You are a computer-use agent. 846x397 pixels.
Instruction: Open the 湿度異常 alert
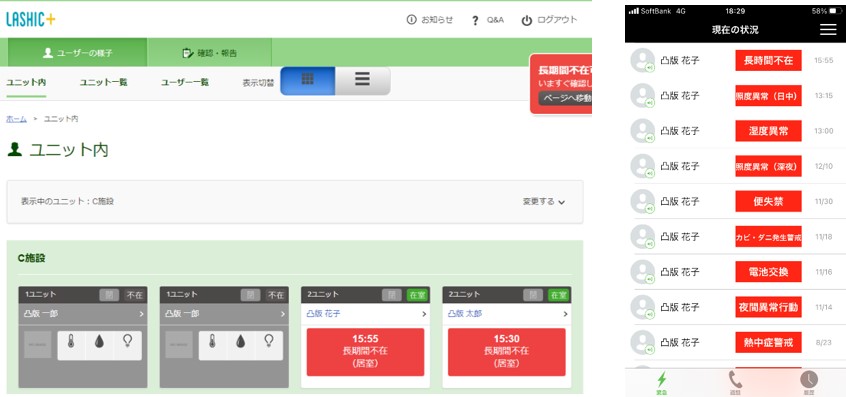pyautogui.click(x=768, y=131)
